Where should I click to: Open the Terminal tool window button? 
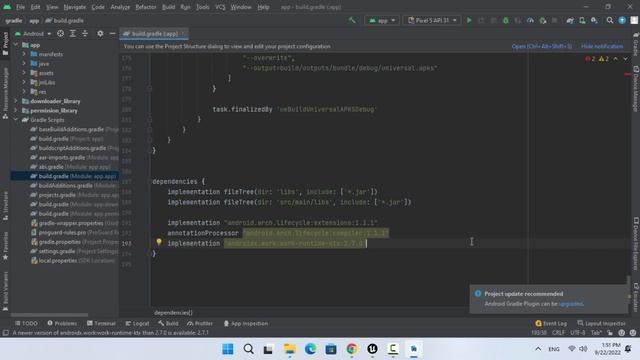click(x=101, y=323)
